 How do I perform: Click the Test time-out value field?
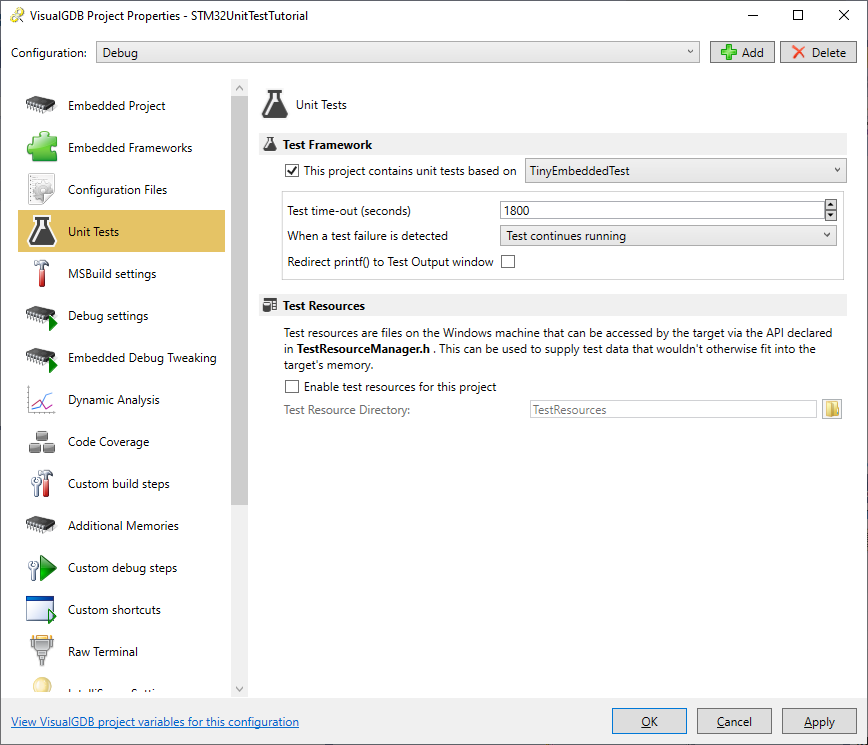coord(662,210)
